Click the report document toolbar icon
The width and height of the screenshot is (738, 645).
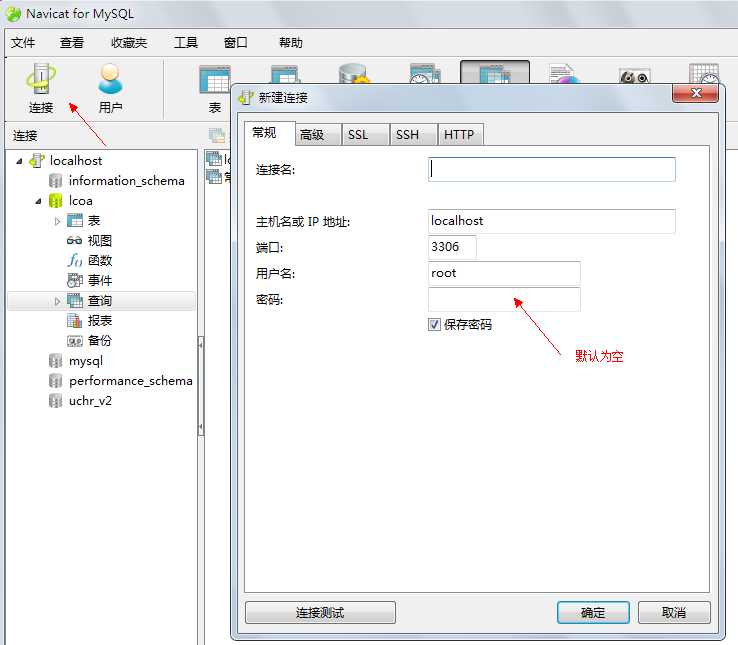click(x=563, y=73)
